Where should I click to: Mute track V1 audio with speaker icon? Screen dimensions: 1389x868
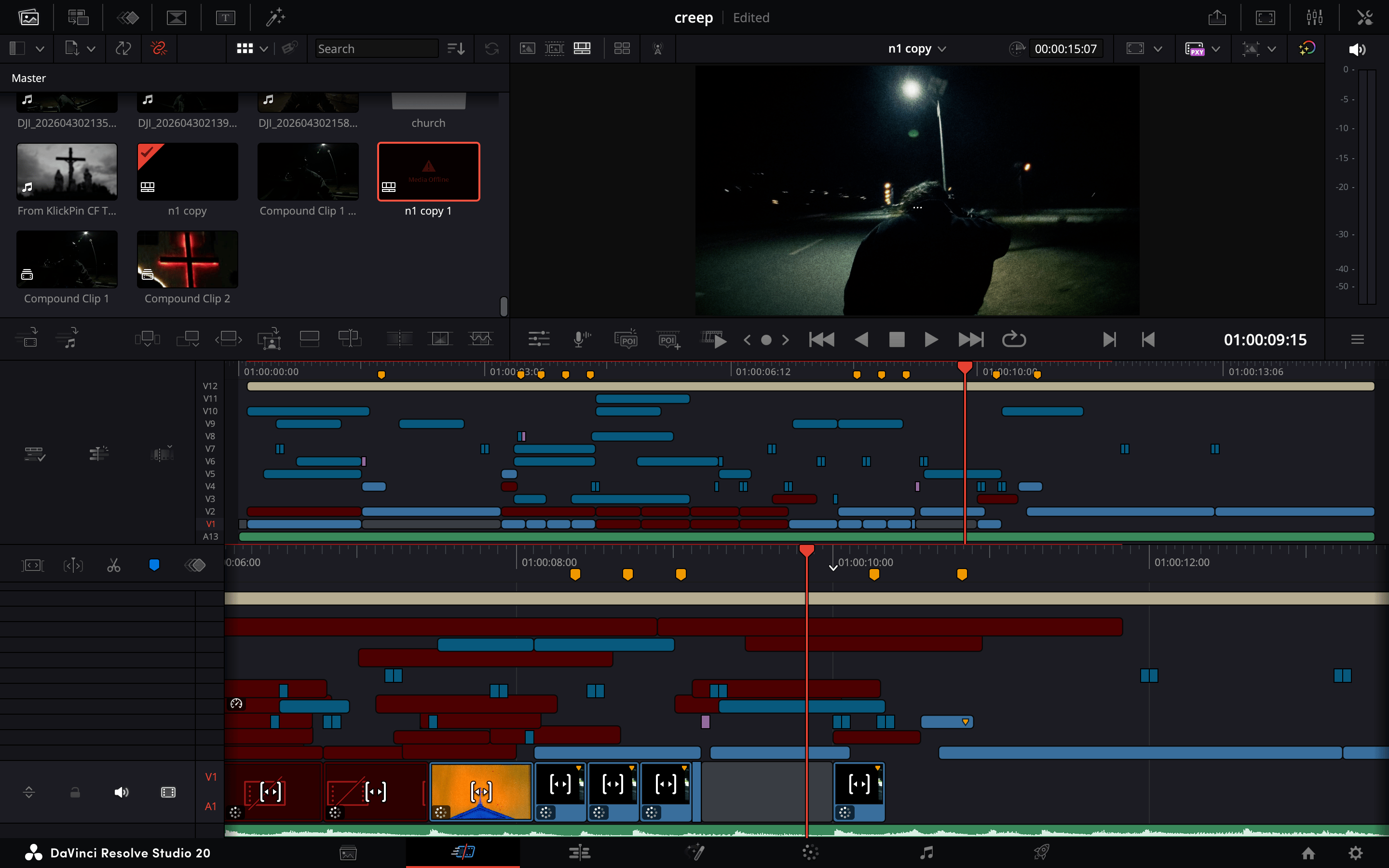(121, 792)
